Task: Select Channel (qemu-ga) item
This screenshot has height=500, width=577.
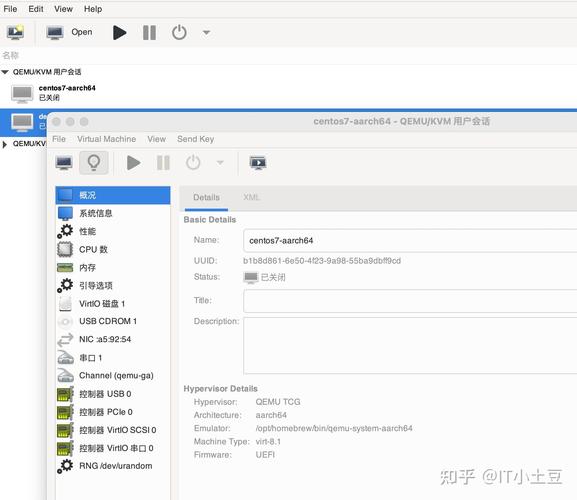Action: point(113,376)
